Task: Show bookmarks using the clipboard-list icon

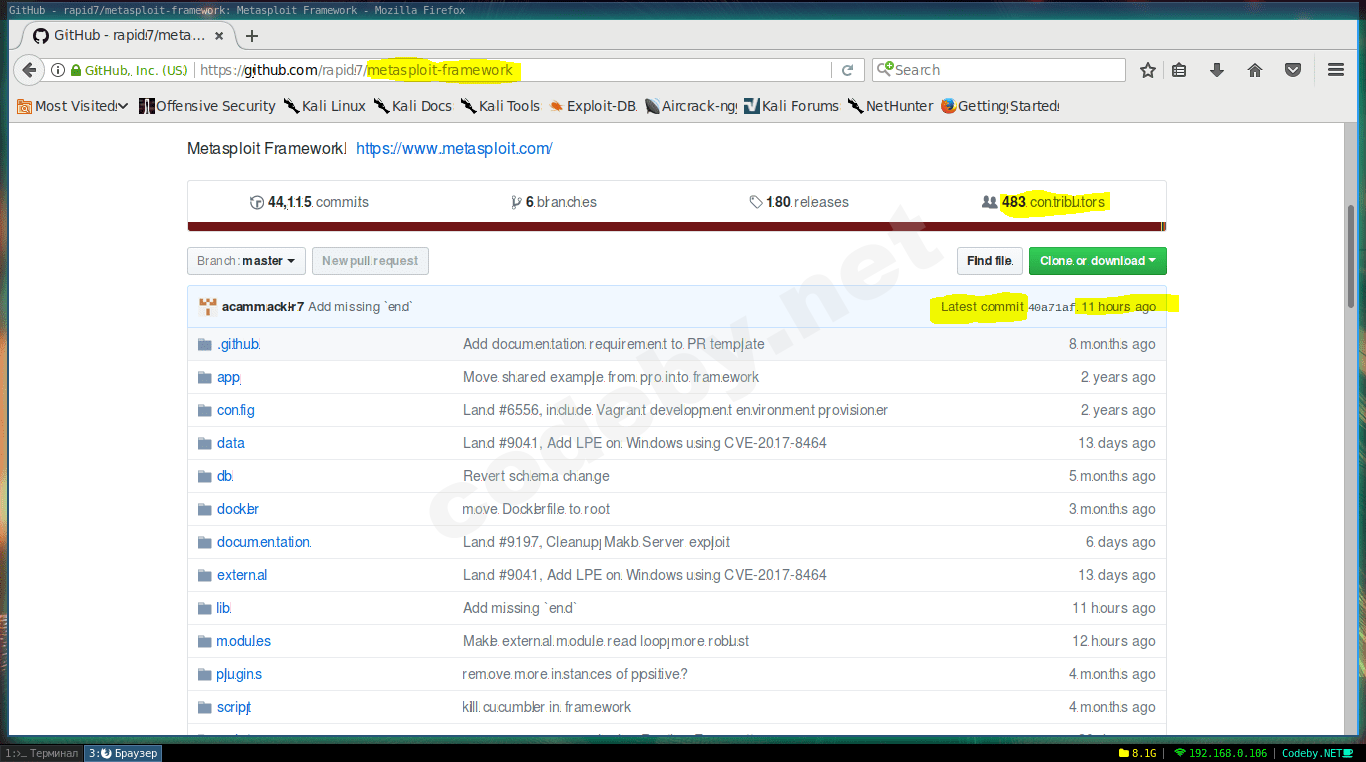Action: (x=1179, y=70)
